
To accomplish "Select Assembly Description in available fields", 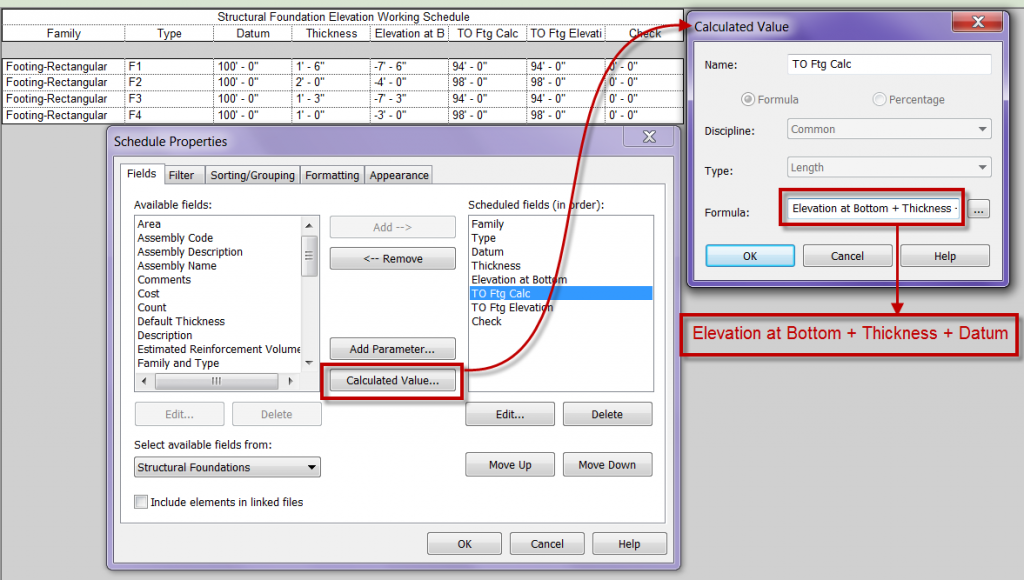I will [189, 251].
